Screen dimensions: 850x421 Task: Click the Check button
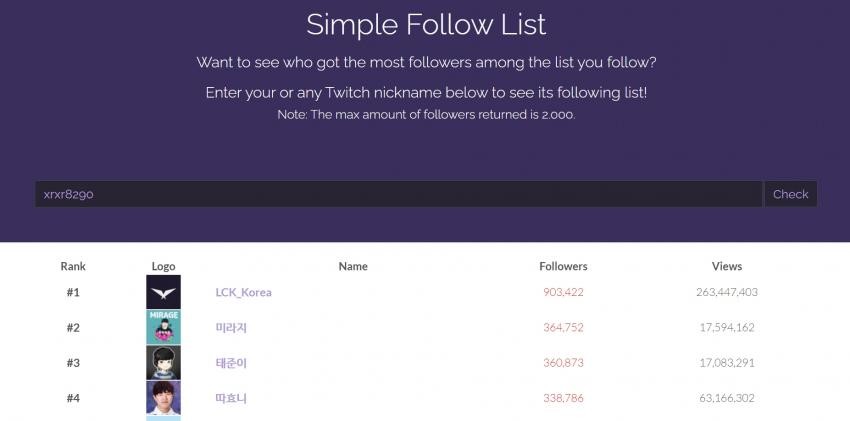pyautogui.click(x=790, y=194)
